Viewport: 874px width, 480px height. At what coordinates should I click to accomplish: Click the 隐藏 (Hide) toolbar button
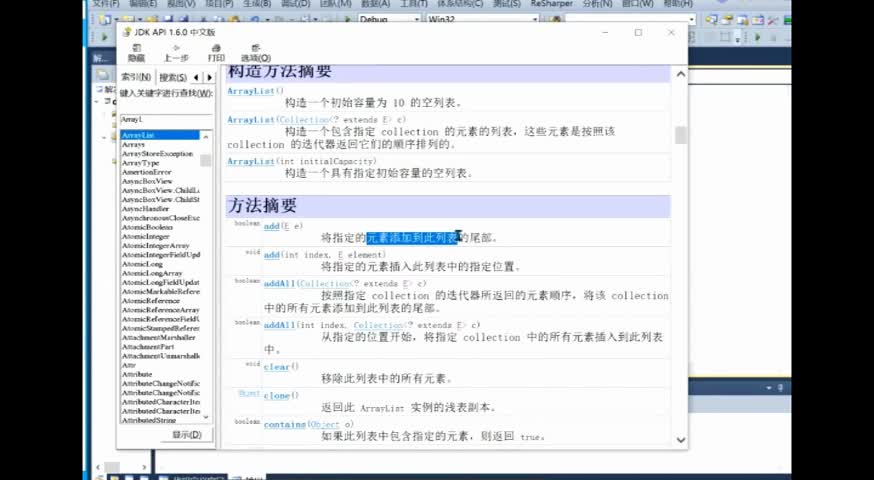click(x=137, y=53)
